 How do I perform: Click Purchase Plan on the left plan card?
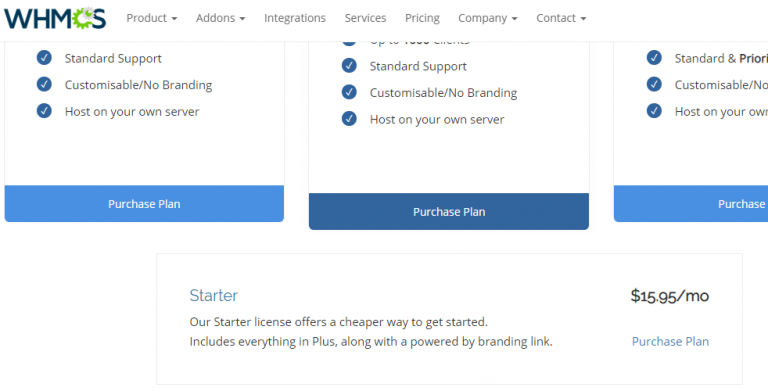pos(144,204)
